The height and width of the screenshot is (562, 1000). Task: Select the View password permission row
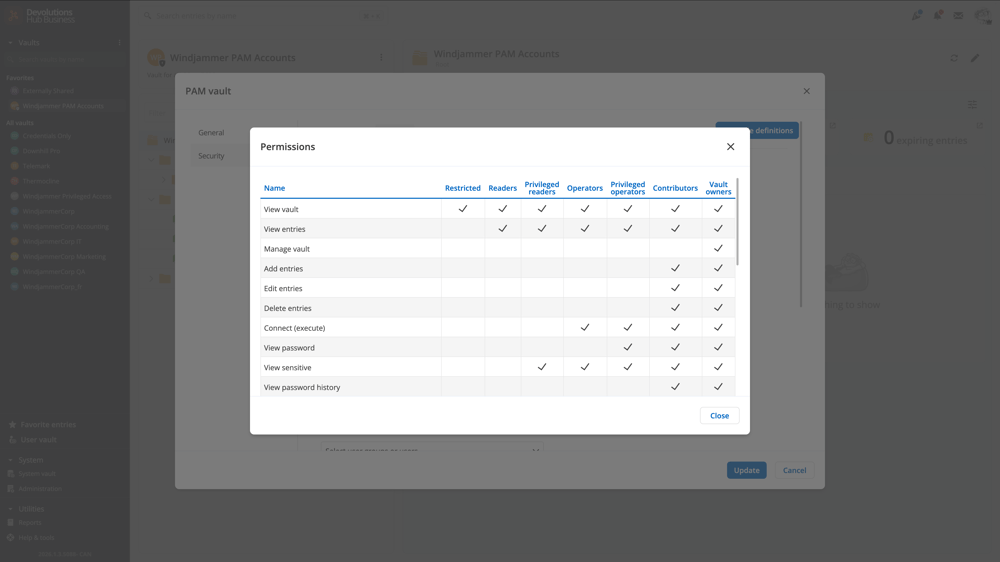click(497, 348)
